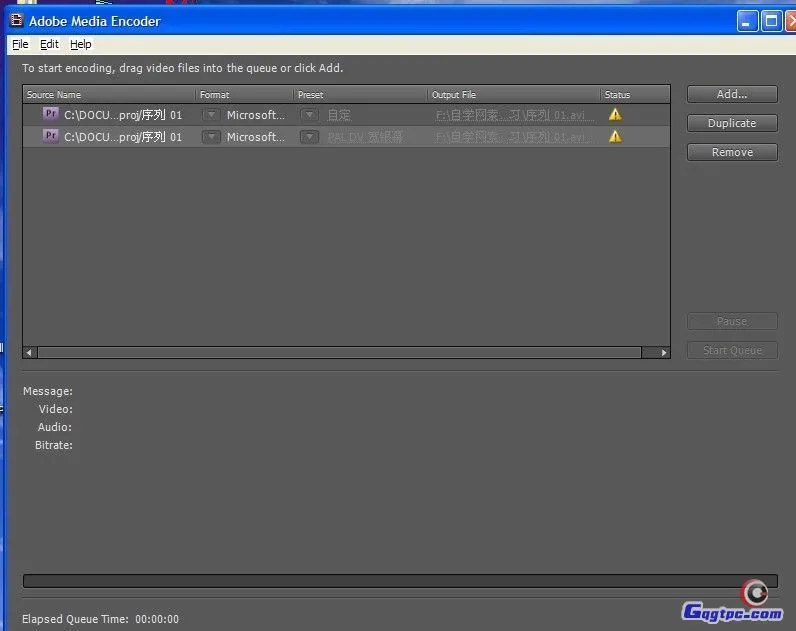796x631 pixels.
Task: Click the Add... button
Action: point(732,94)
